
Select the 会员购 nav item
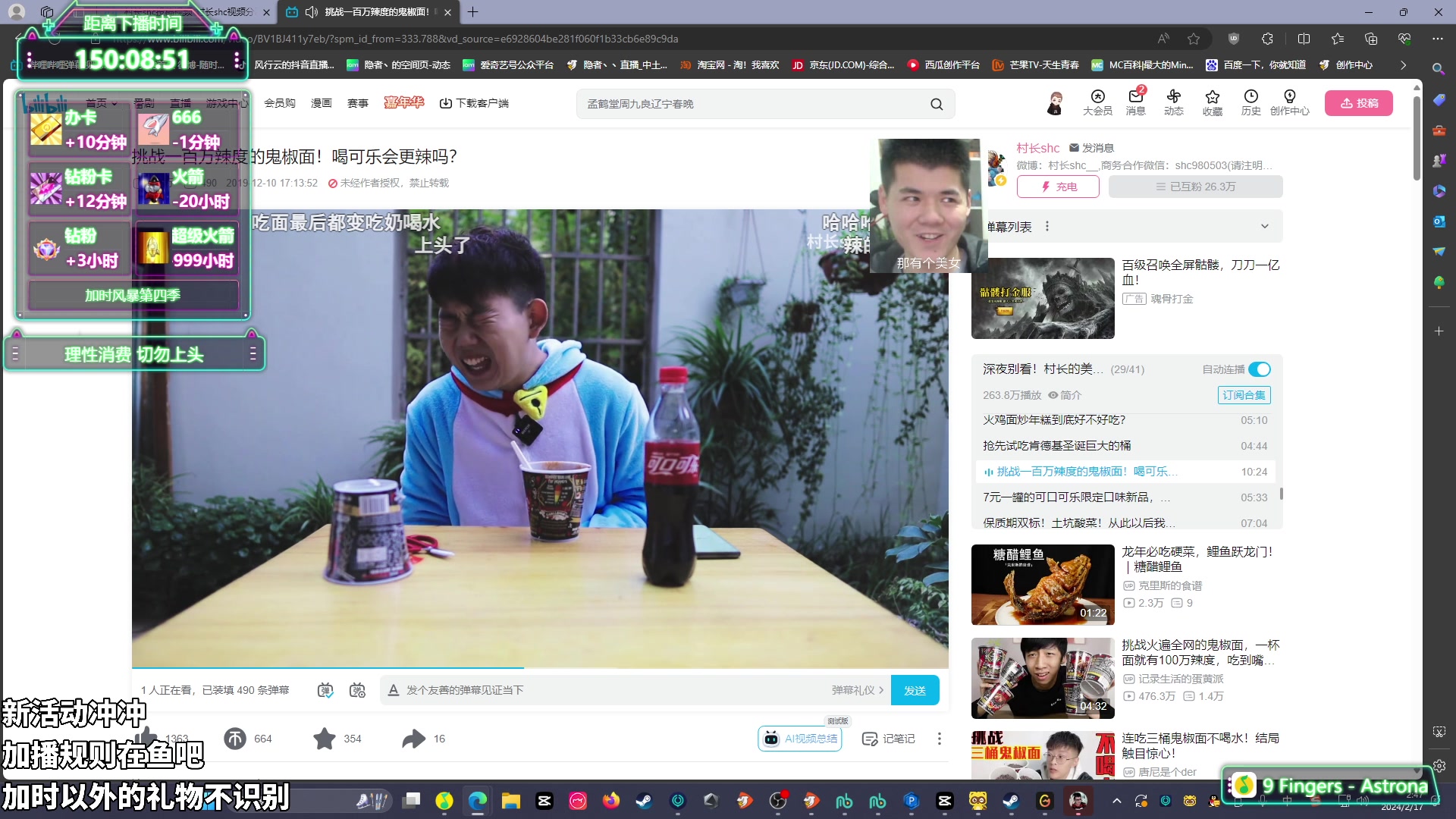tap(280, 103)
